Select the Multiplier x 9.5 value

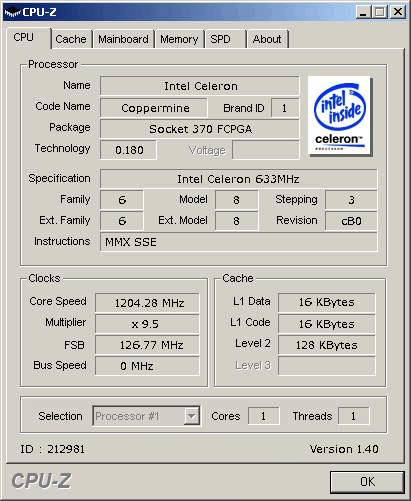coord(147,324)
